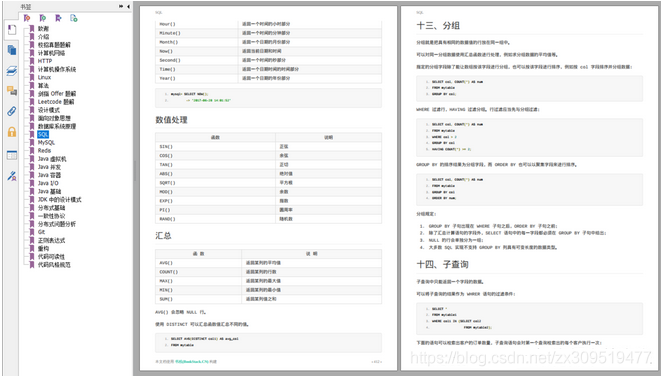Viewport: 661px width, 376px height.
Task: Click the RAND() row in the numeric table
Action: point(269,219)
